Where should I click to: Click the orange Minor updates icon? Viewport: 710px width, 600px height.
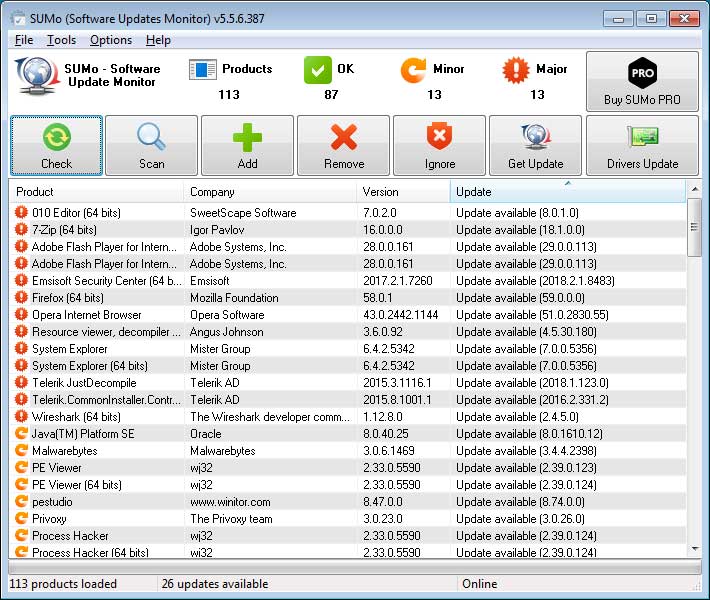[413, 70]
